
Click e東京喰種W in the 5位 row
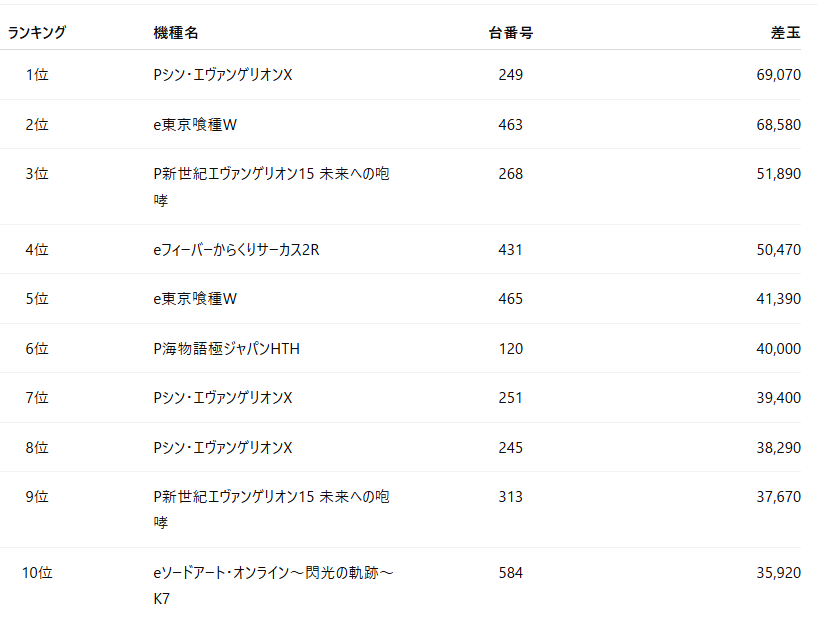pyautogui.click(x=195, y=299)
